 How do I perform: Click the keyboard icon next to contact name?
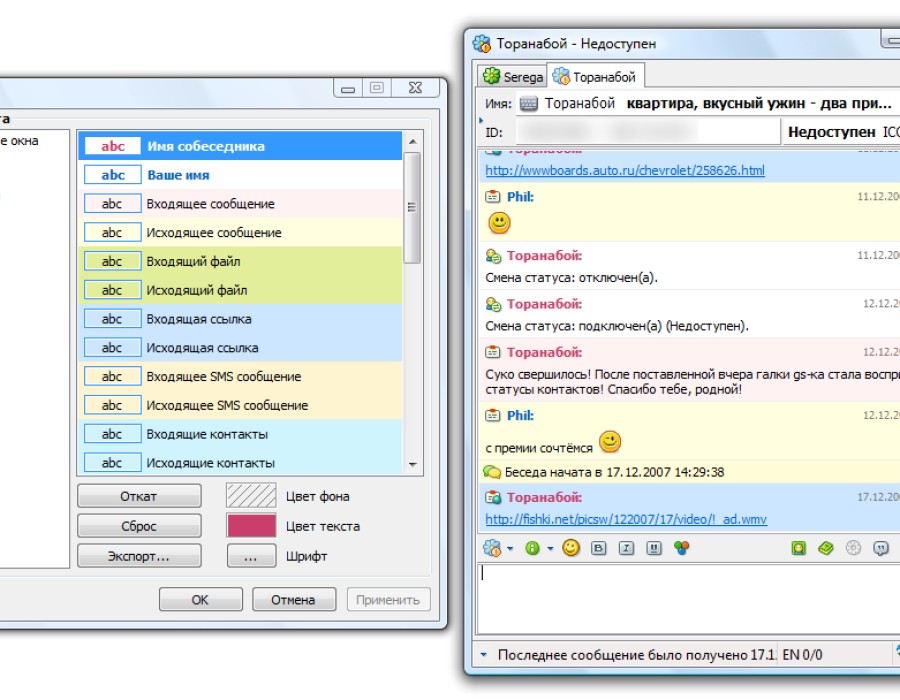pyautogui.click(x=529, y=104)
